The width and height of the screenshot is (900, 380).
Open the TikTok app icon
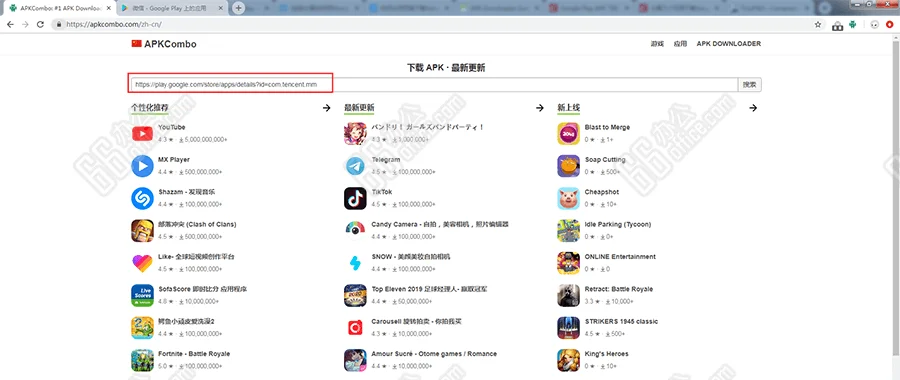[355, 199]
